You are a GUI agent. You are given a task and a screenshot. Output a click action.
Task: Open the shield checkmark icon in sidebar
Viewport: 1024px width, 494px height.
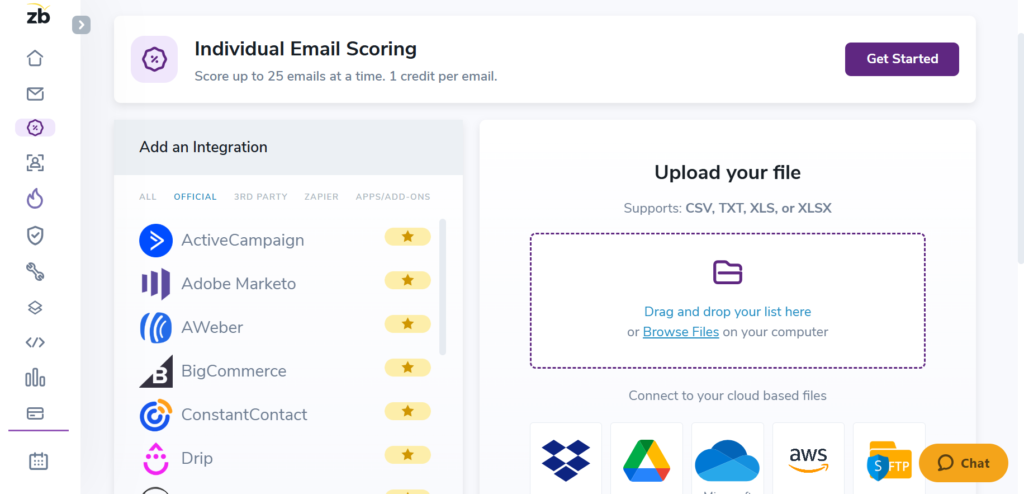[35, 235]
